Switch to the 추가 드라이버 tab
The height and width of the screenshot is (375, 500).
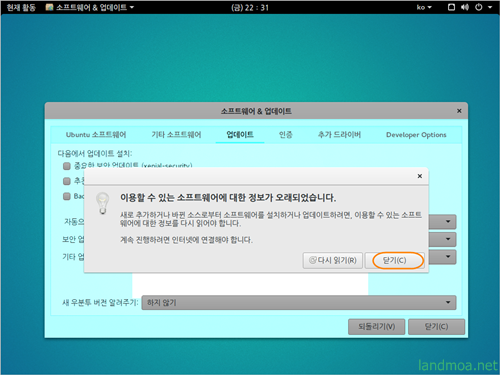click(339, 135)
